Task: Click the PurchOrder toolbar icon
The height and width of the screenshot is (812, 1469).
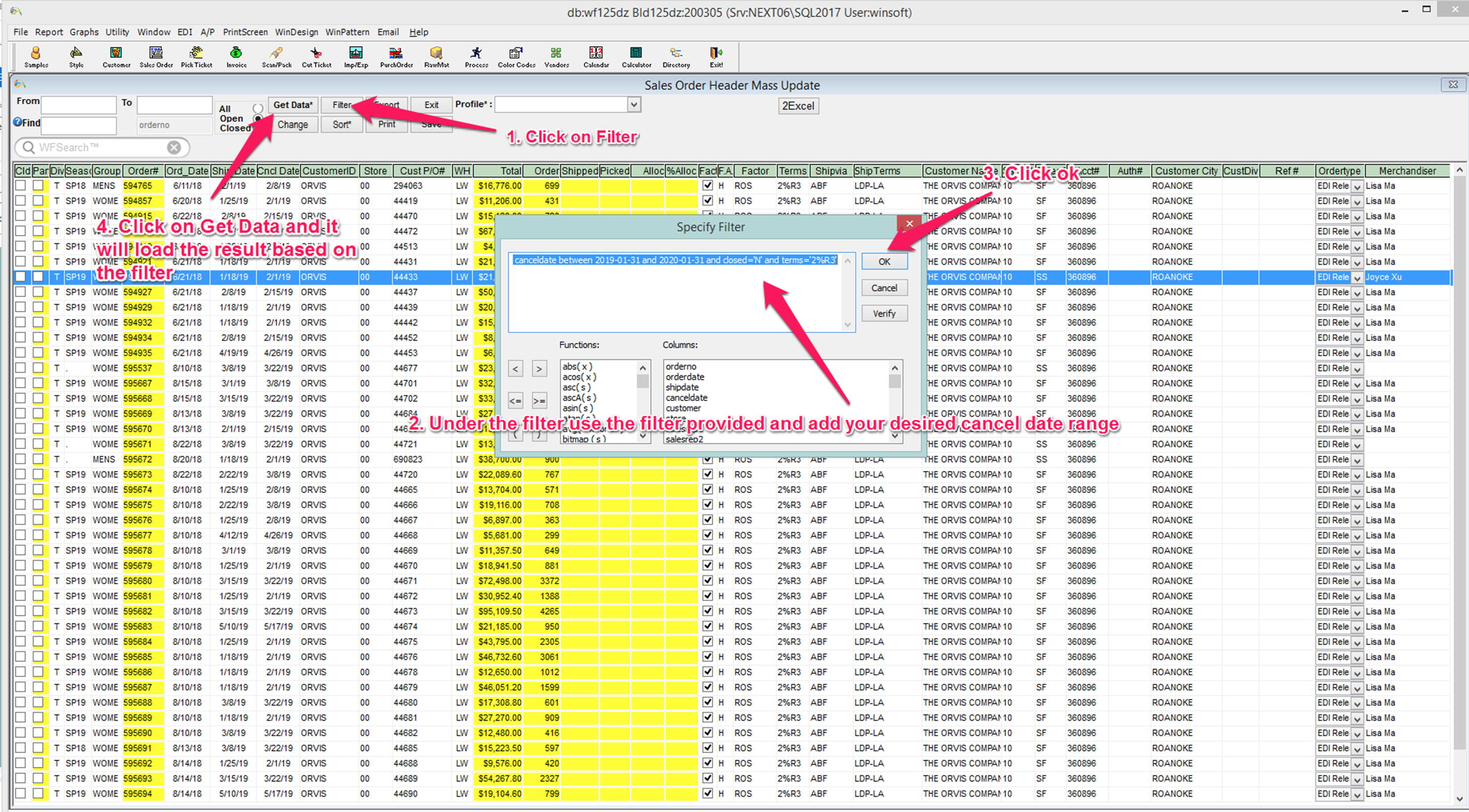Action: coord(396,56)
